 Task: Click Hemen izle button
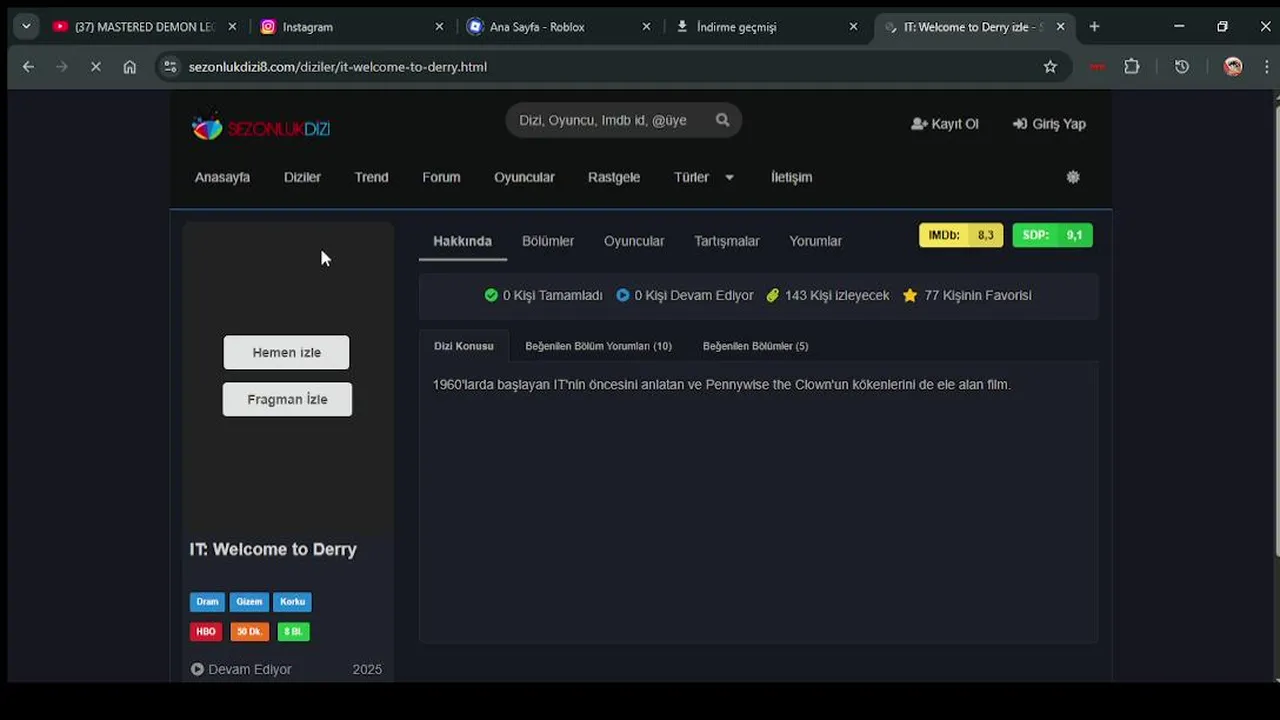point(286,352)
